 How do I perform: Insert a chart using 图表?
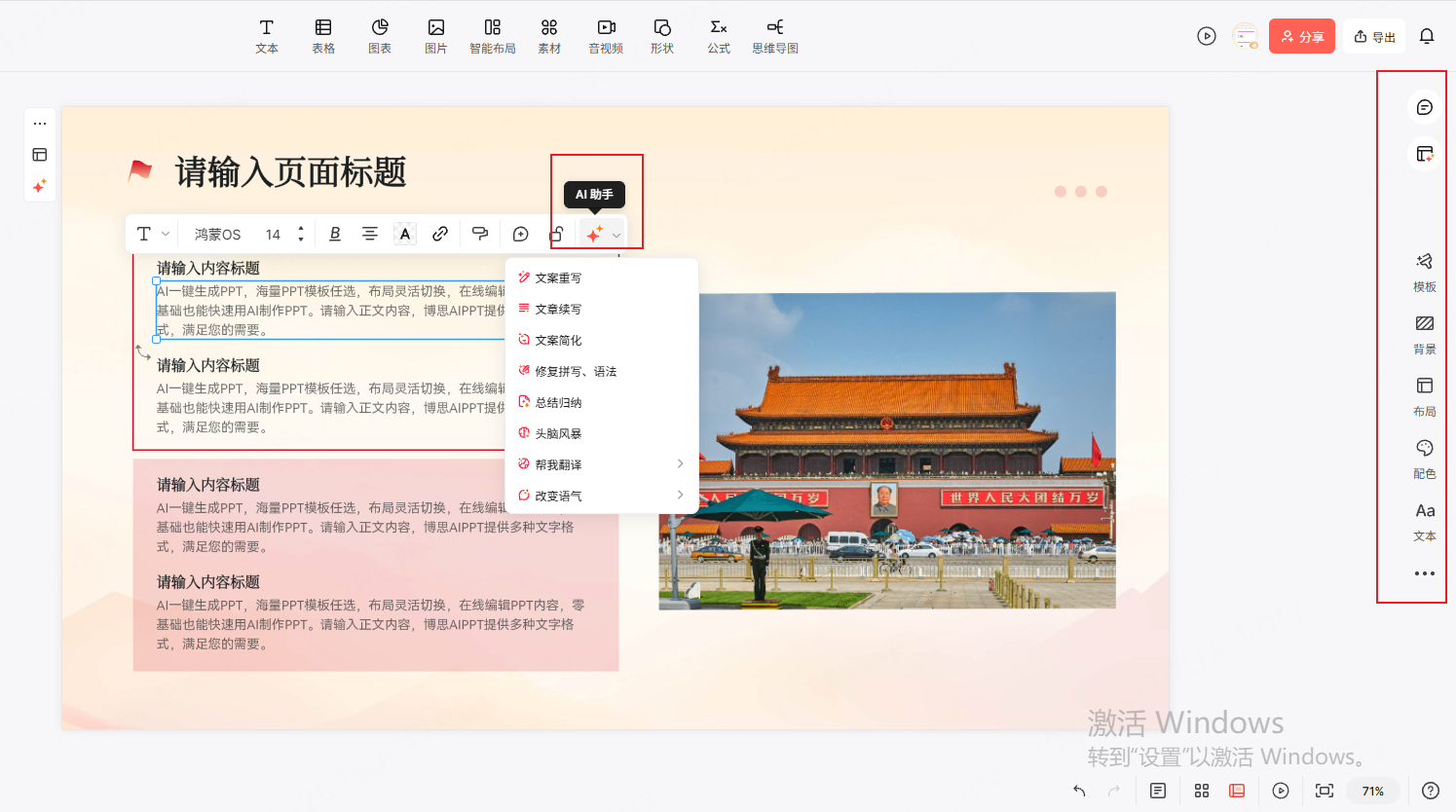pyautogui.click(x=380, y=36)
